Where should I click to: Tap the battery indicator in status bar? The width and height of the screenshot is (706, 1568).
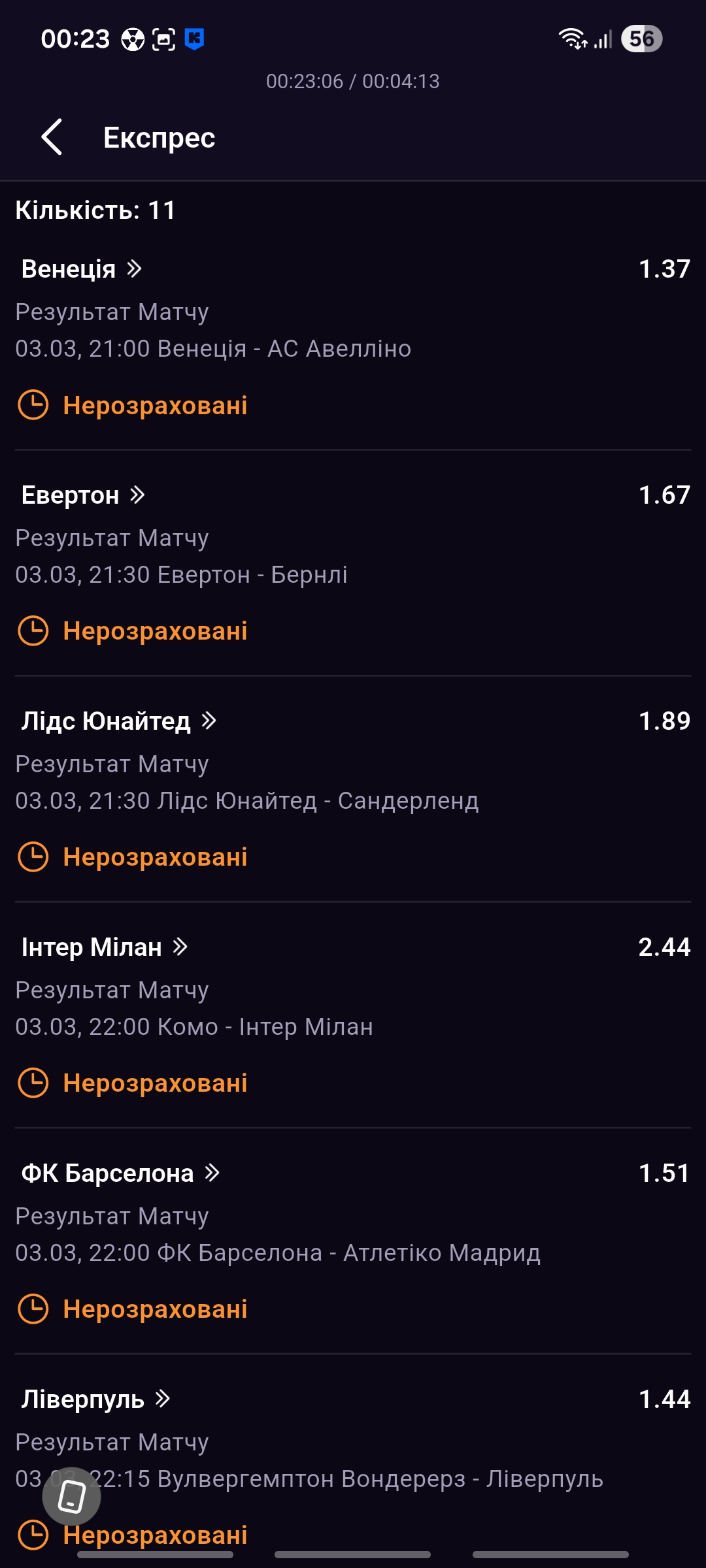(x=641, y=39)
